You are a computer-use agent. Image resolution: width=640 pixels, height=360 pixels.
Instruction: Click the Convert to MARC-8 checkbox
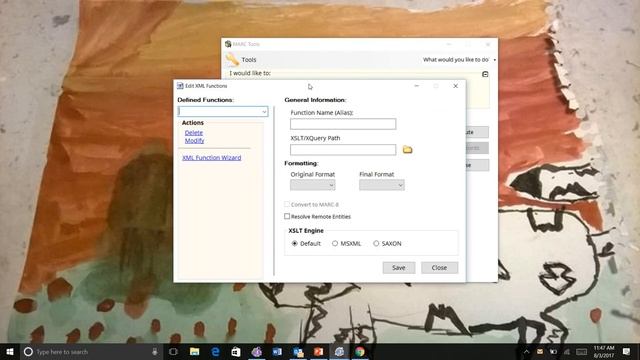[287, 204]
